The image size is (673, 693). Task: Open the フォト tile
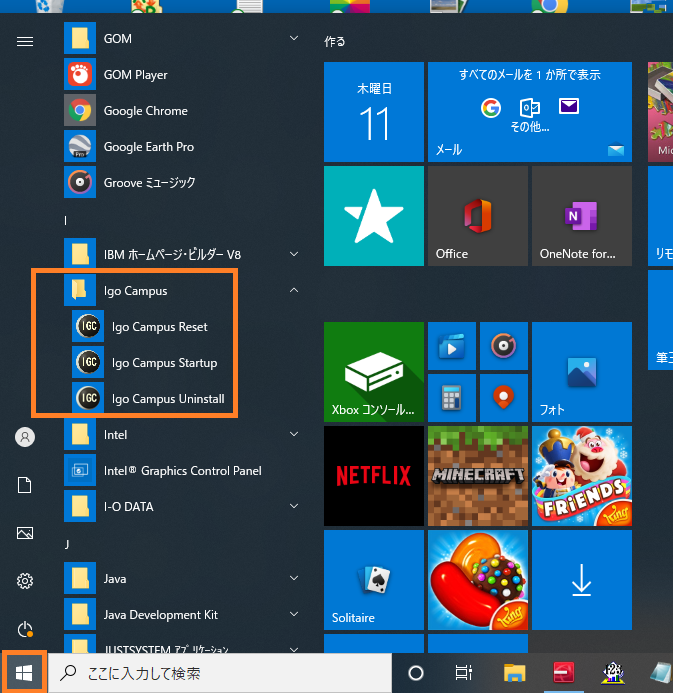point(582,372)
